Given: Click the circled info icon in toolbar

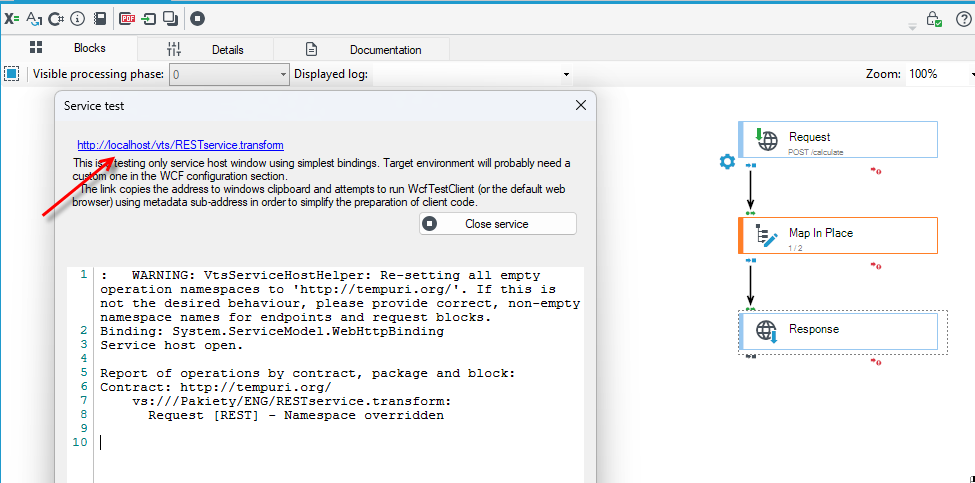Looking at the screenshot, I should (x=77, y=19).
